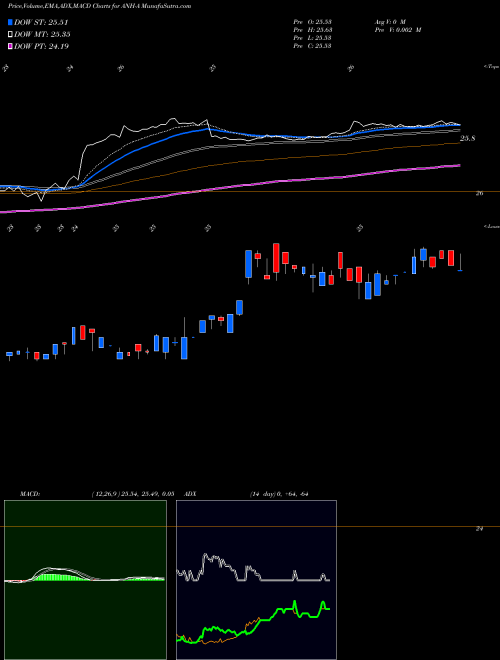Screen dimensions: 500x660
Task: Select the 'DOW ST: 25.51' legend label
Action: (41, 22)
